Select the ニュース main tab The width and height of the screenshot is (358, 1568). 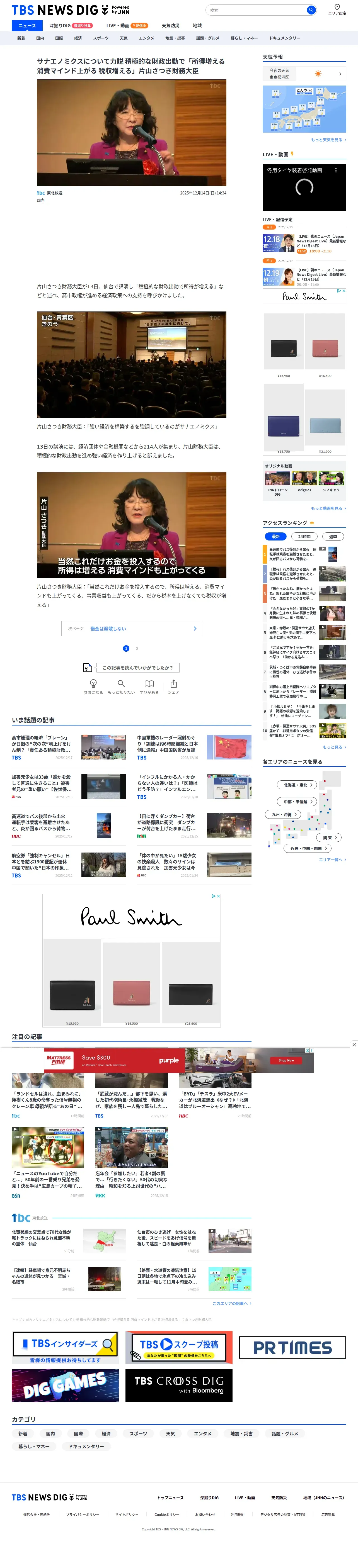pyautogui.click(x=27, y=26)
